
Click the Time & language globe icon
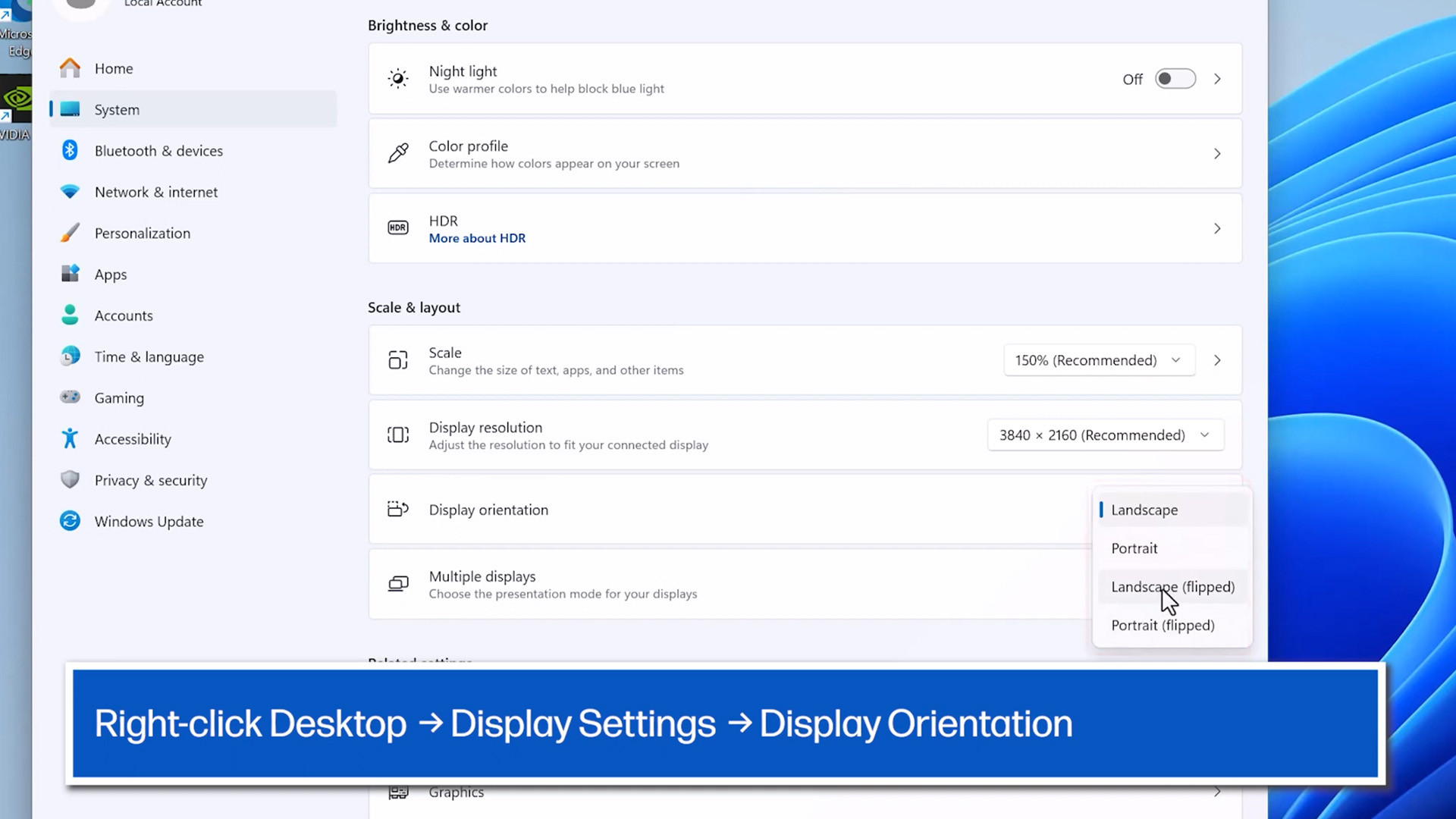point(70,356)
